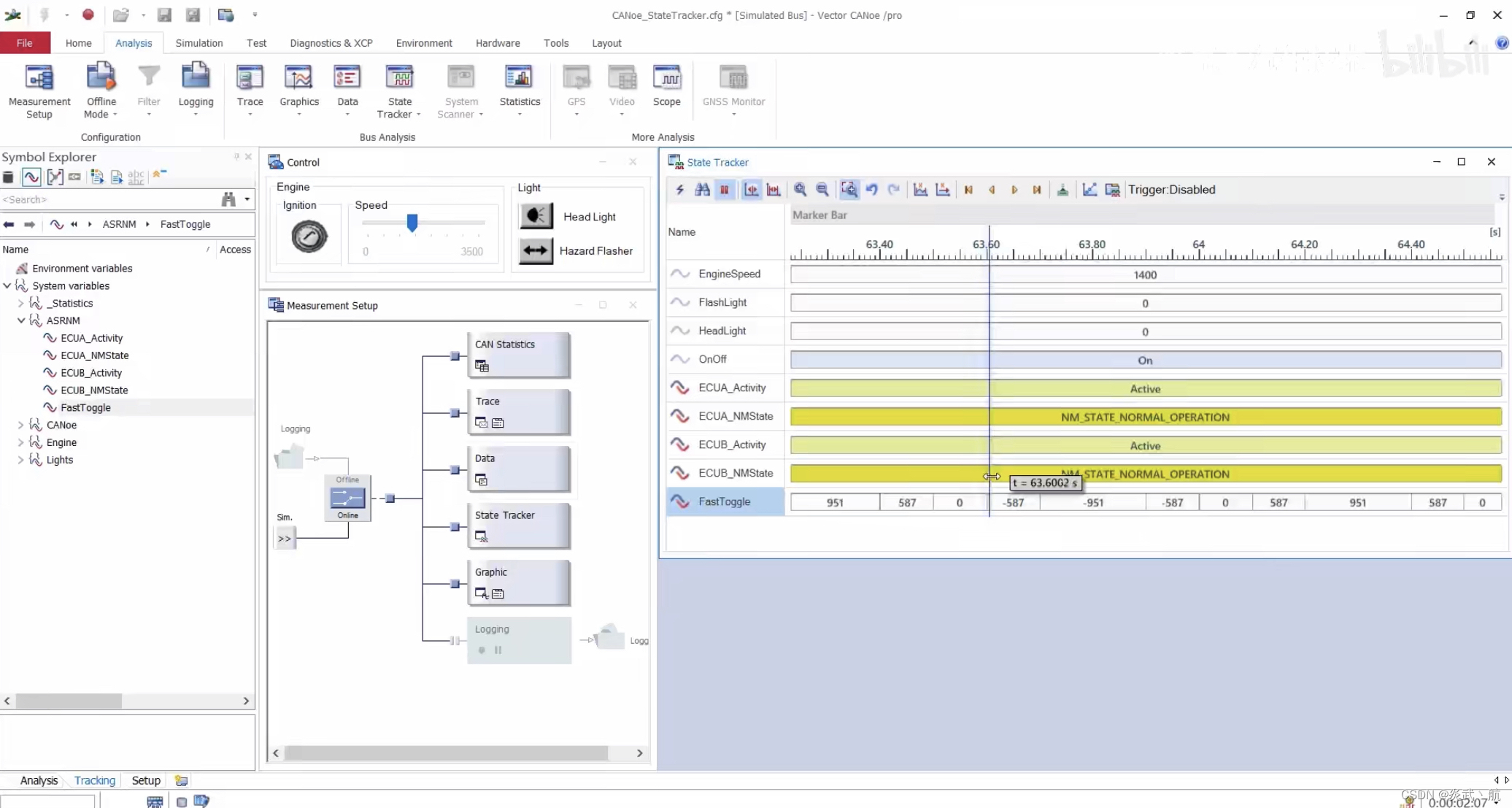This screenshot has width=1512, height=808.
Task: Pause the State Tracker display
Action: 725,190
